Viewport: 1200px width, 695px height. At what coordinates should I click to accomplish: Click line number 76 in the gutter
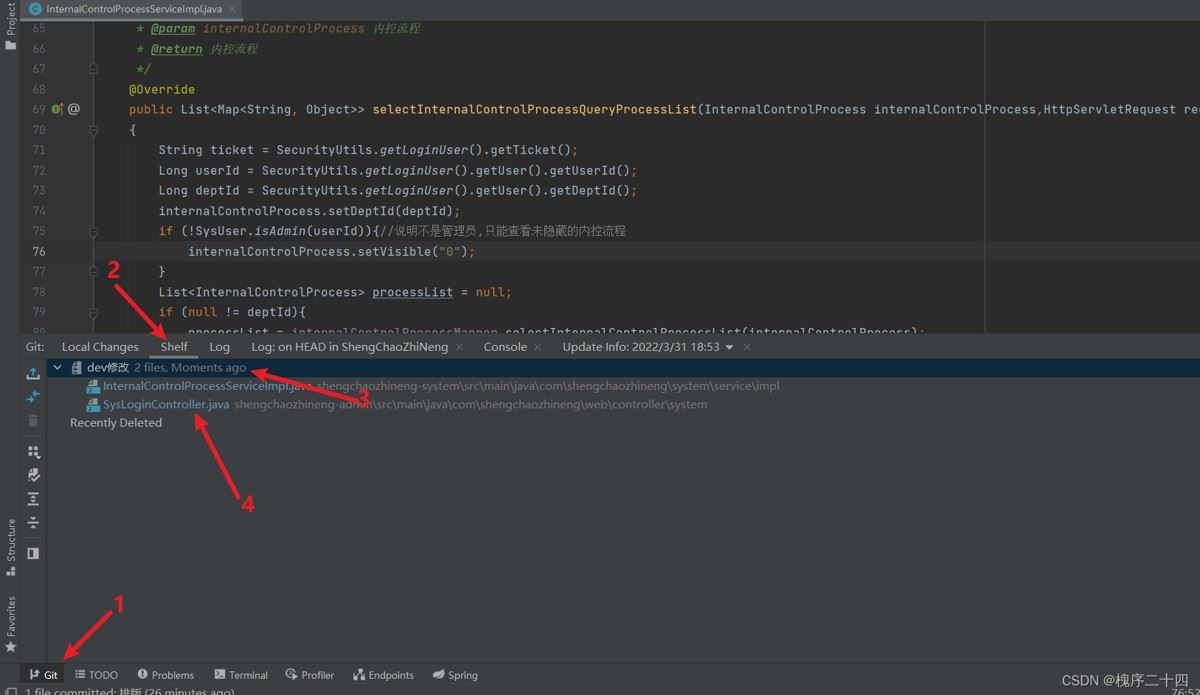(38, 251)
